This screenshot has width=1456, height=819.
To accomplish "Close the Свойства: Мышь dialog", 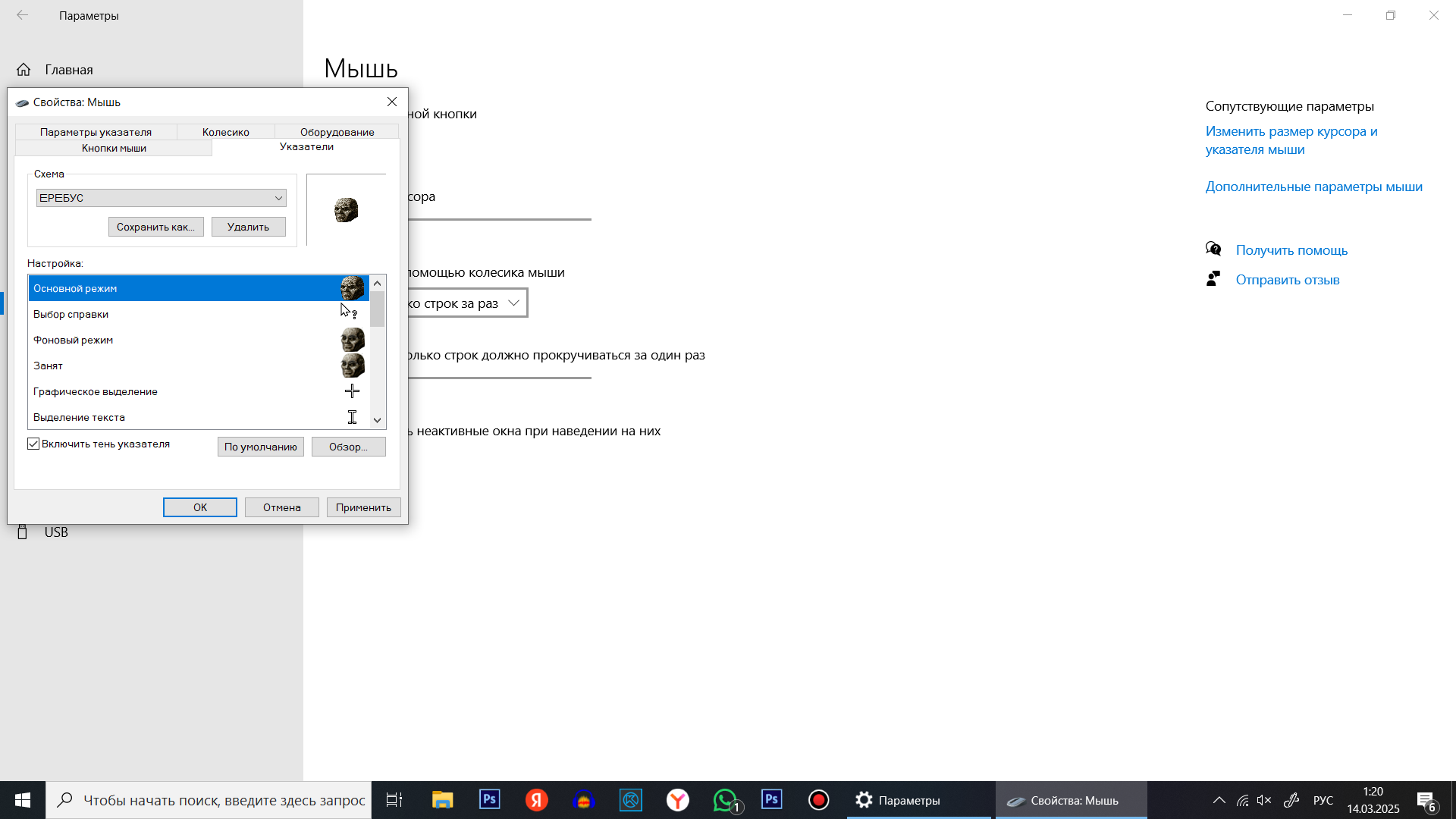I will click(392, 102).
